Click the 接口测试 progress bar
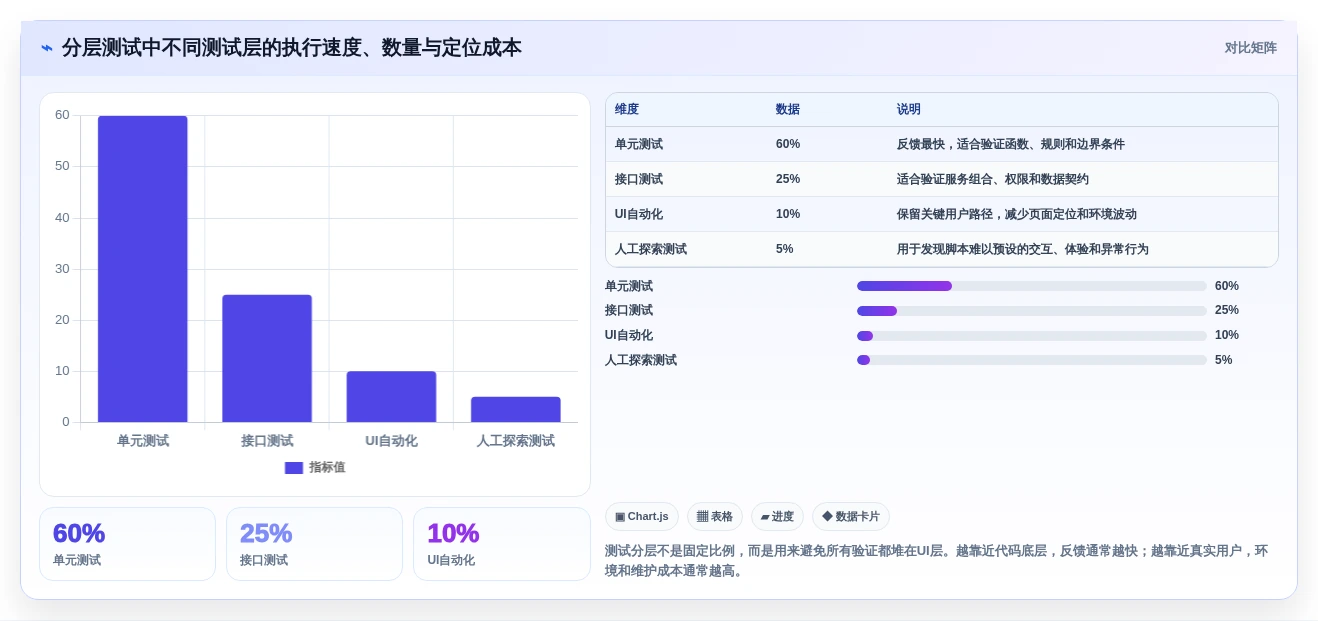This screenshot has width=1318, height=621. click(1031, 311)
